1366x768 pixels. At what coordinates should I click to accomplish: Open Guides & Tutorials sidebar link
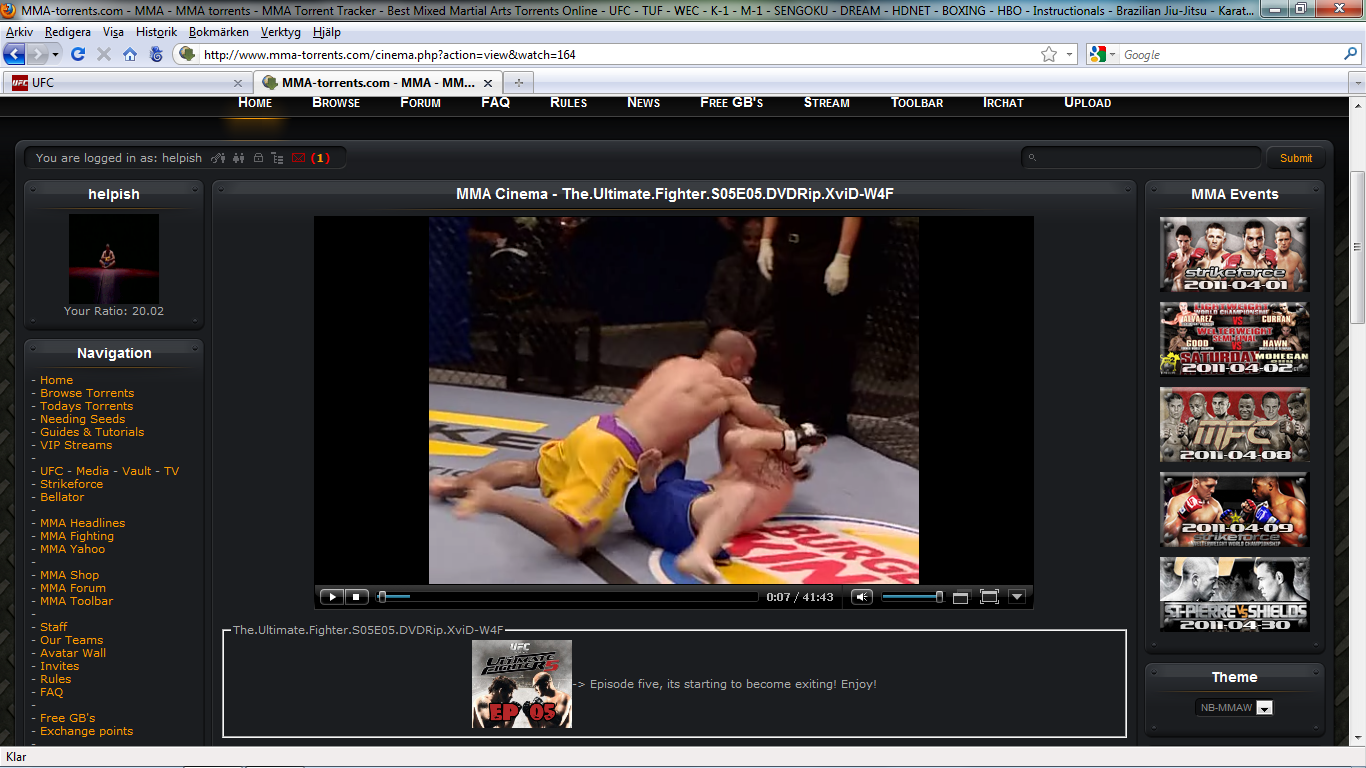[x=92, y=432]
